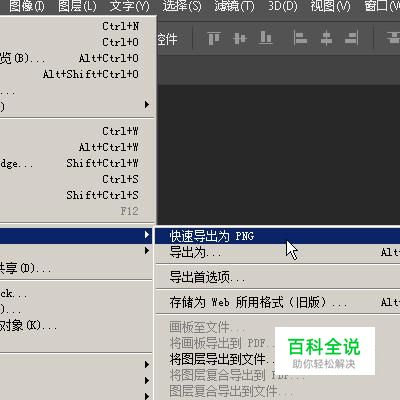The height and width of the screenshot is (400, 400).
Task: Select 存储为 Web 所用格式(旧版)...
Action: click(x=277, y=302)
